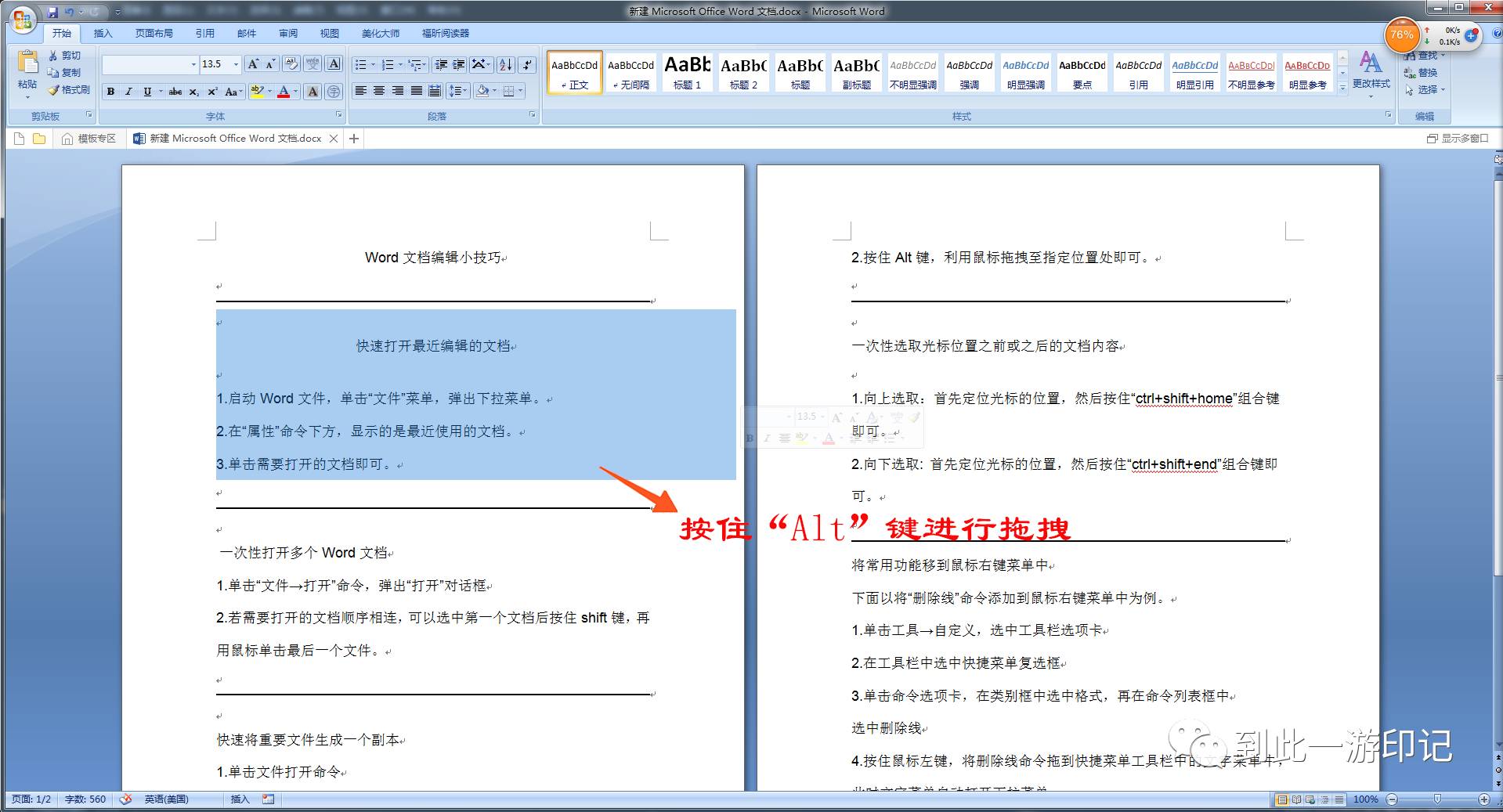Apply subscript formatting
The width and height of the screenshot is (1503, 812).
point(194,92)
